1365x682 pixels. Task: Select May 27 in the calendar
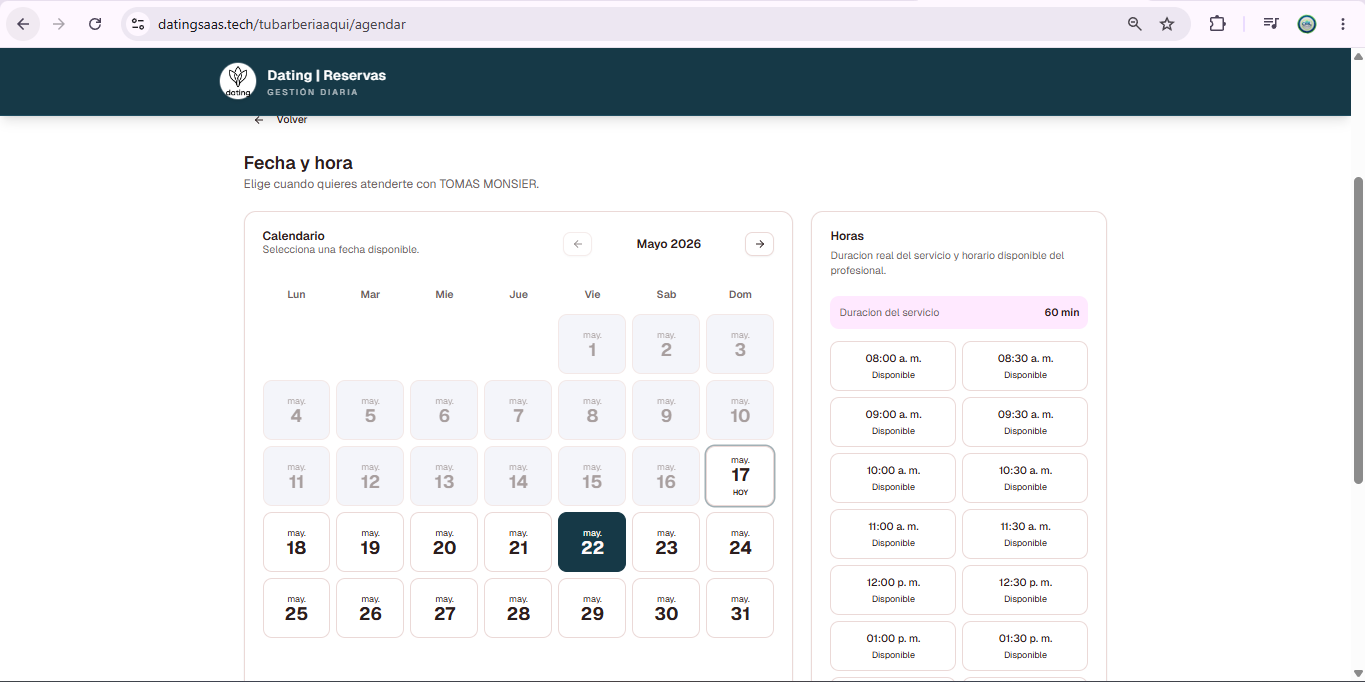444,608
